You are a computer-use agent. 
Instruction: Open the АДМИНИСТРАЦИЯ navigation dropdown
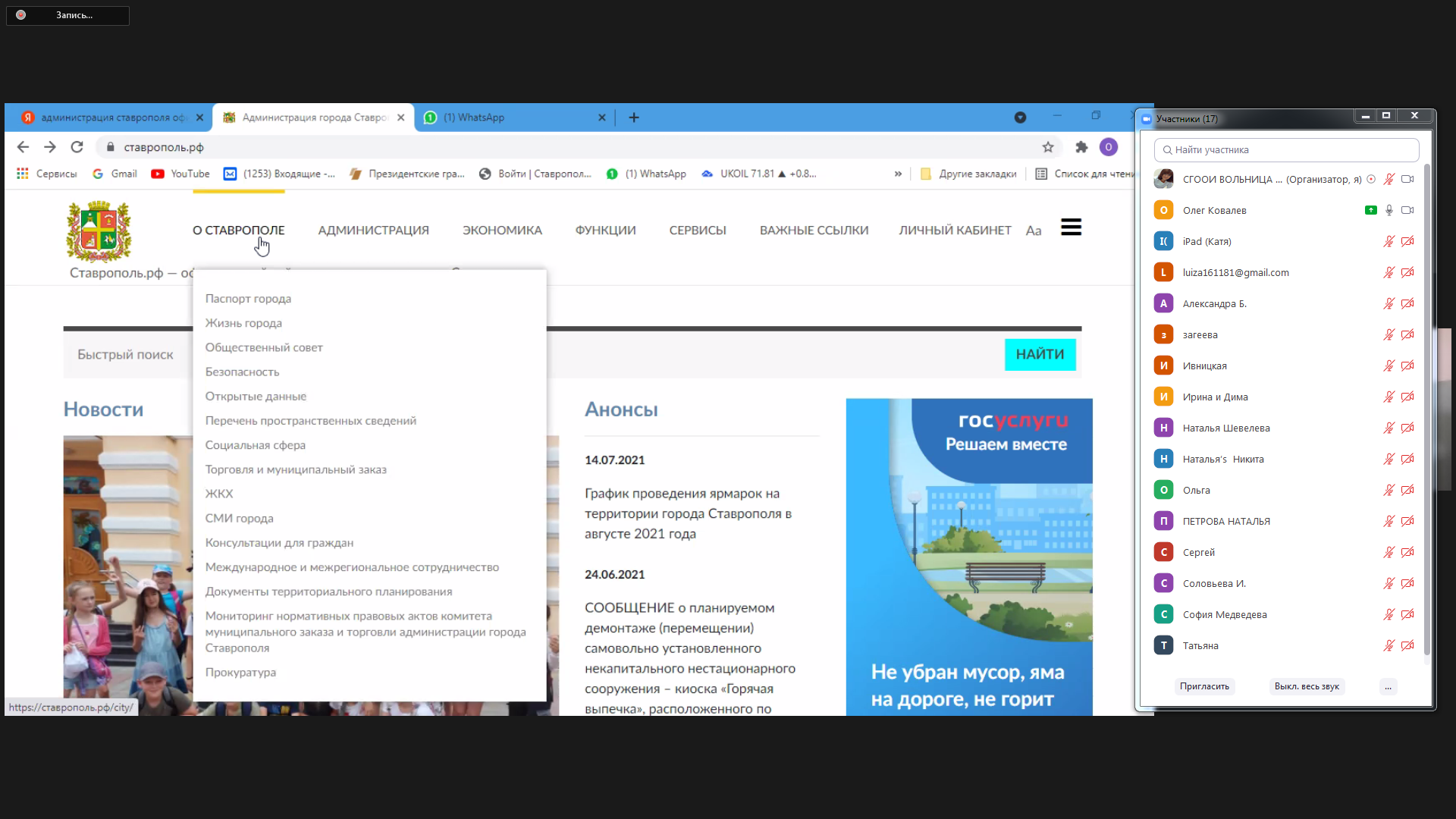tap(373, 231)
